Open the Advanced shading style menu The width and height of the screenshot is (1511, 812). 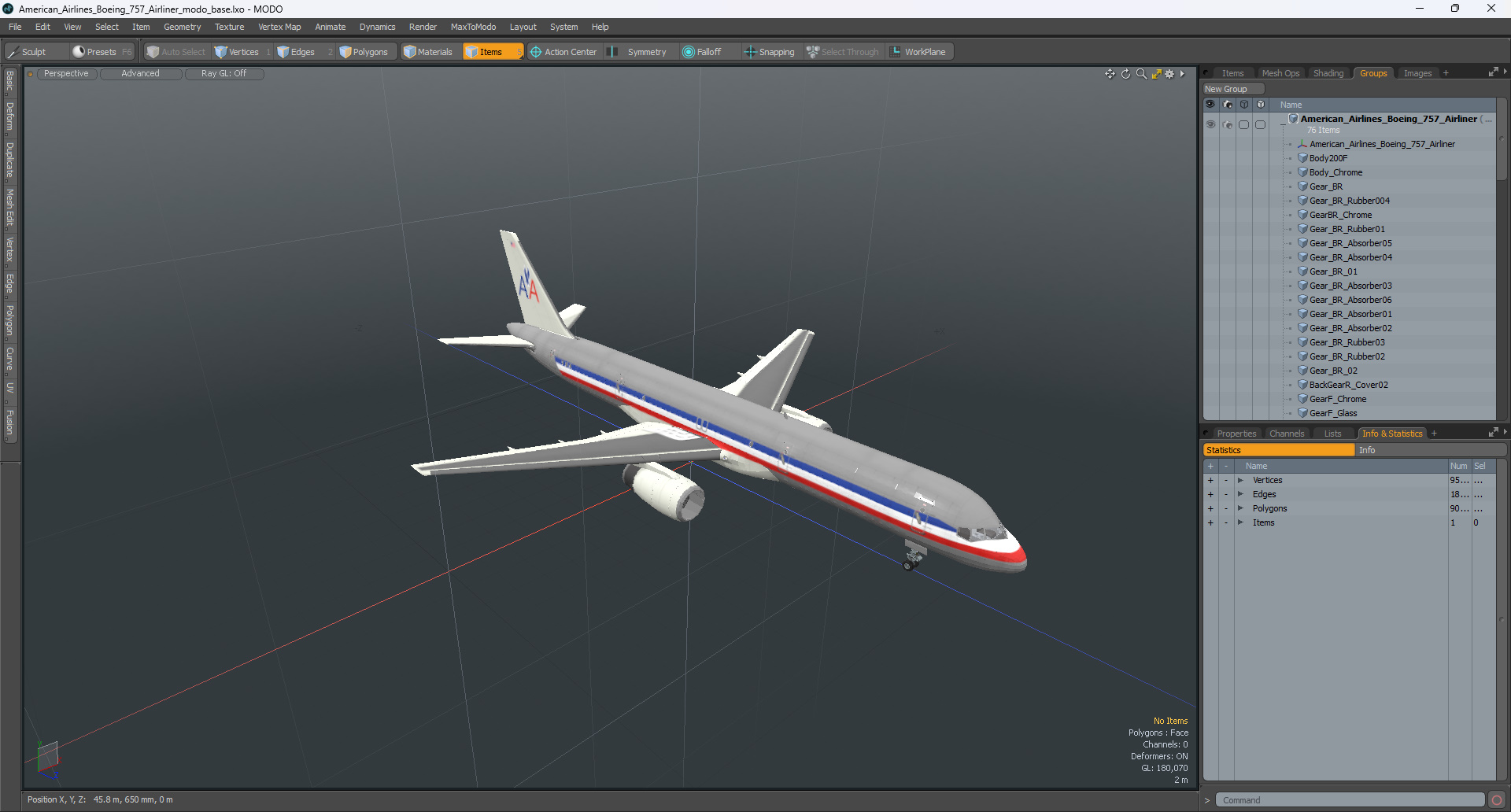[140, 74]
